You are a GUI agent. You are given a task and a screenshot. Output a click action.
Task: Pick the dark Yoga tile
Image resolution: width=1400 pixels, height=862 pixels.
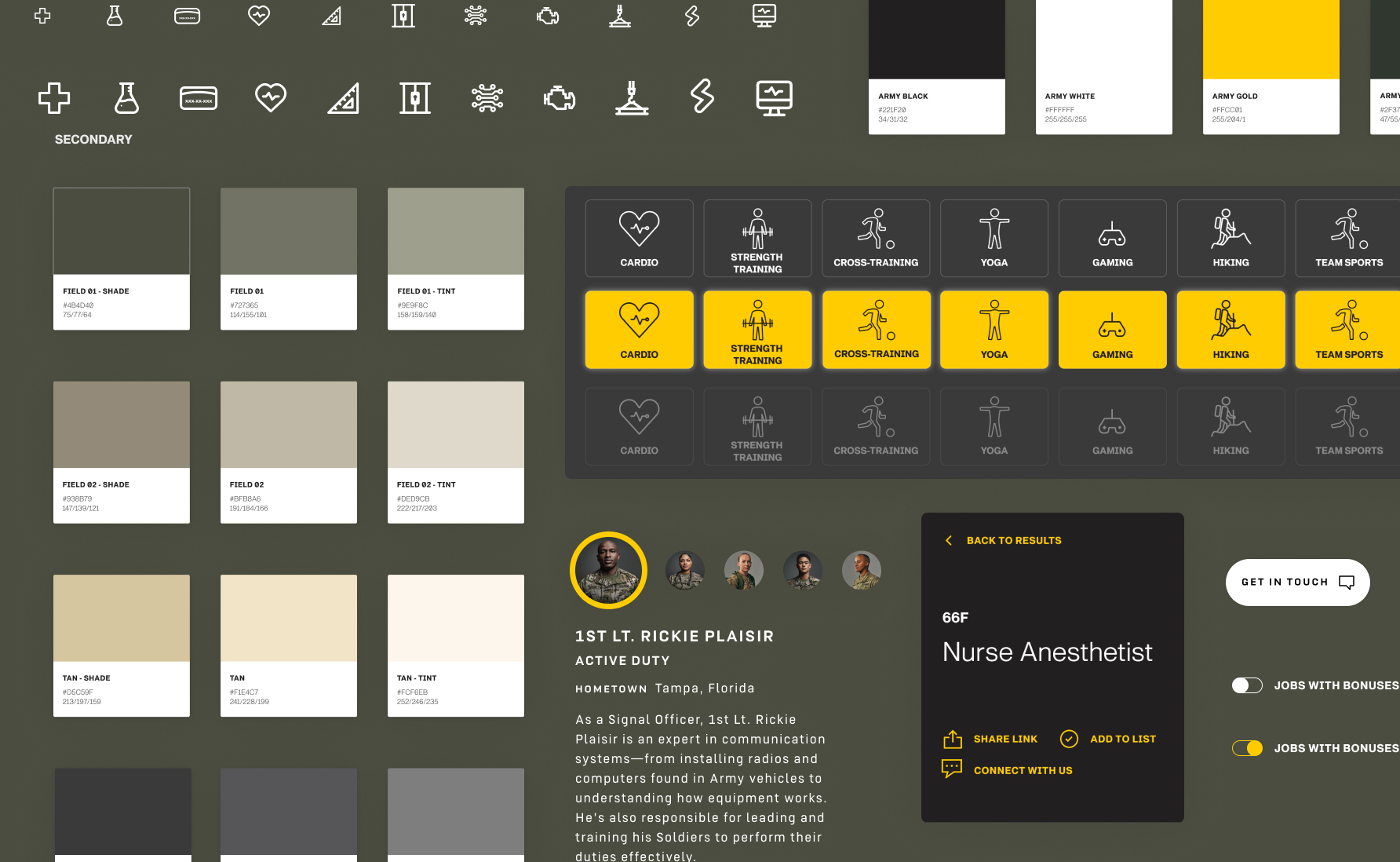pos(994,239)
